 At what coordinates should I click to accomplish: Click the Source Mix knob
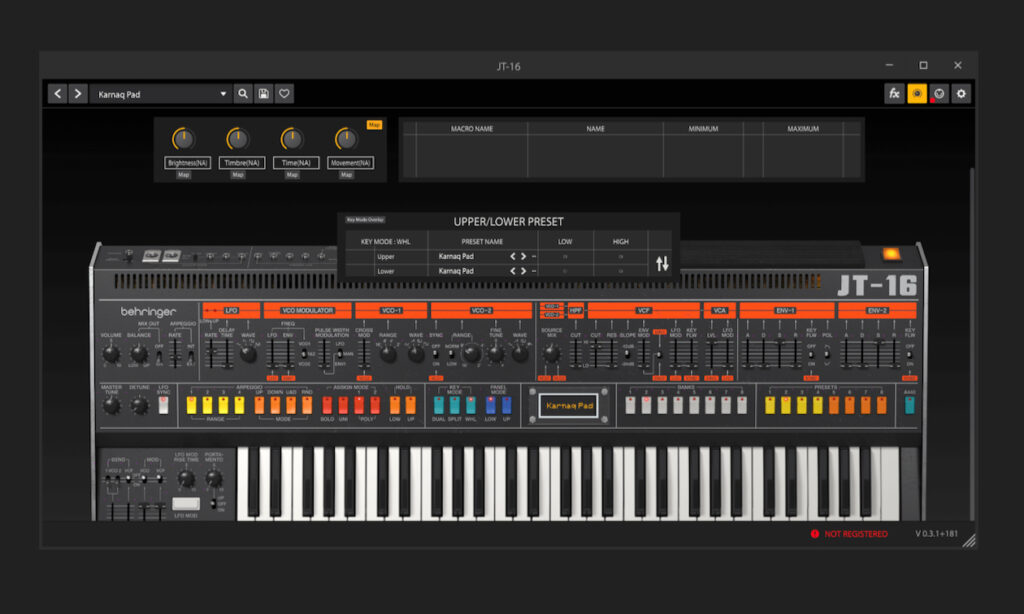click(551, 354)
